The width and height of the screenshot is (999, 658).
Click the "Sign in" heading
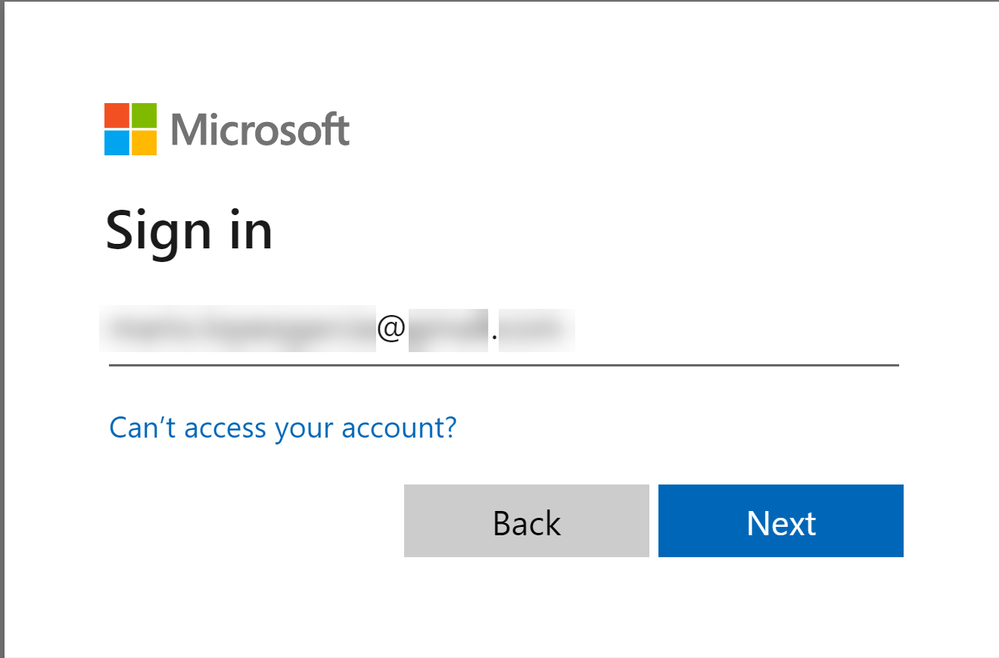tap(189, 230)
